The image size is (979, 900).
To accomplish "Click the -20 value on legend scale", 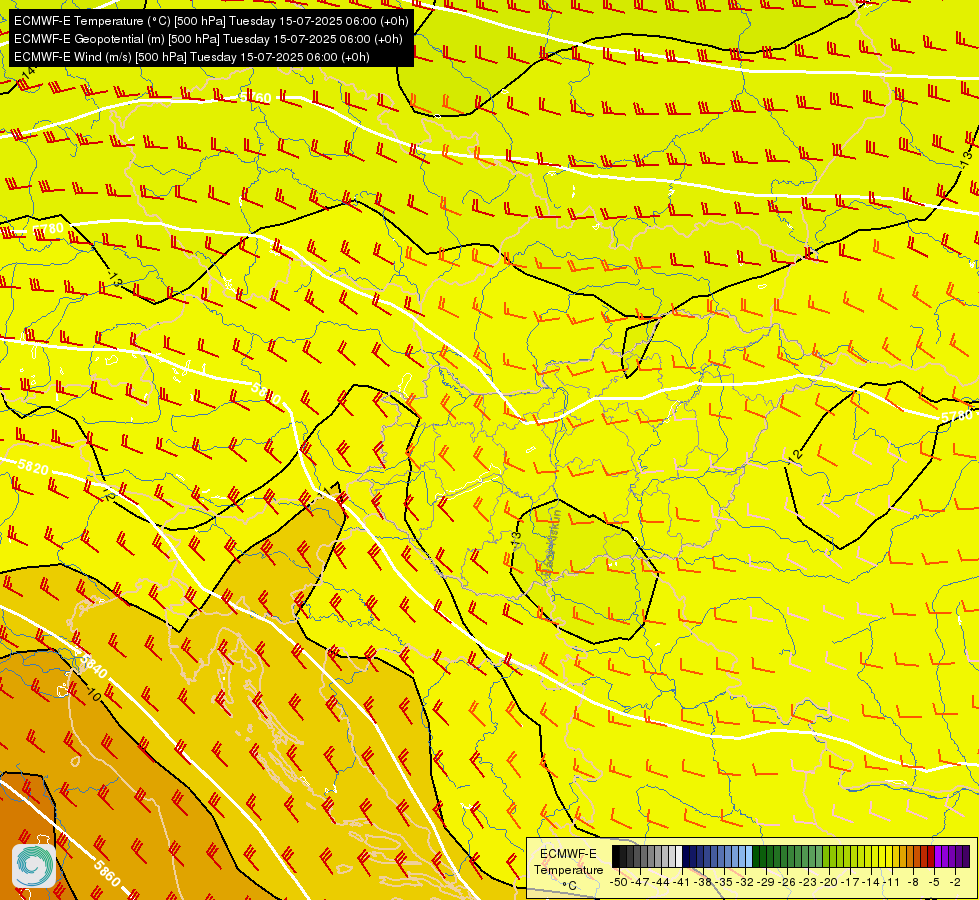I will tap(829, 882).
